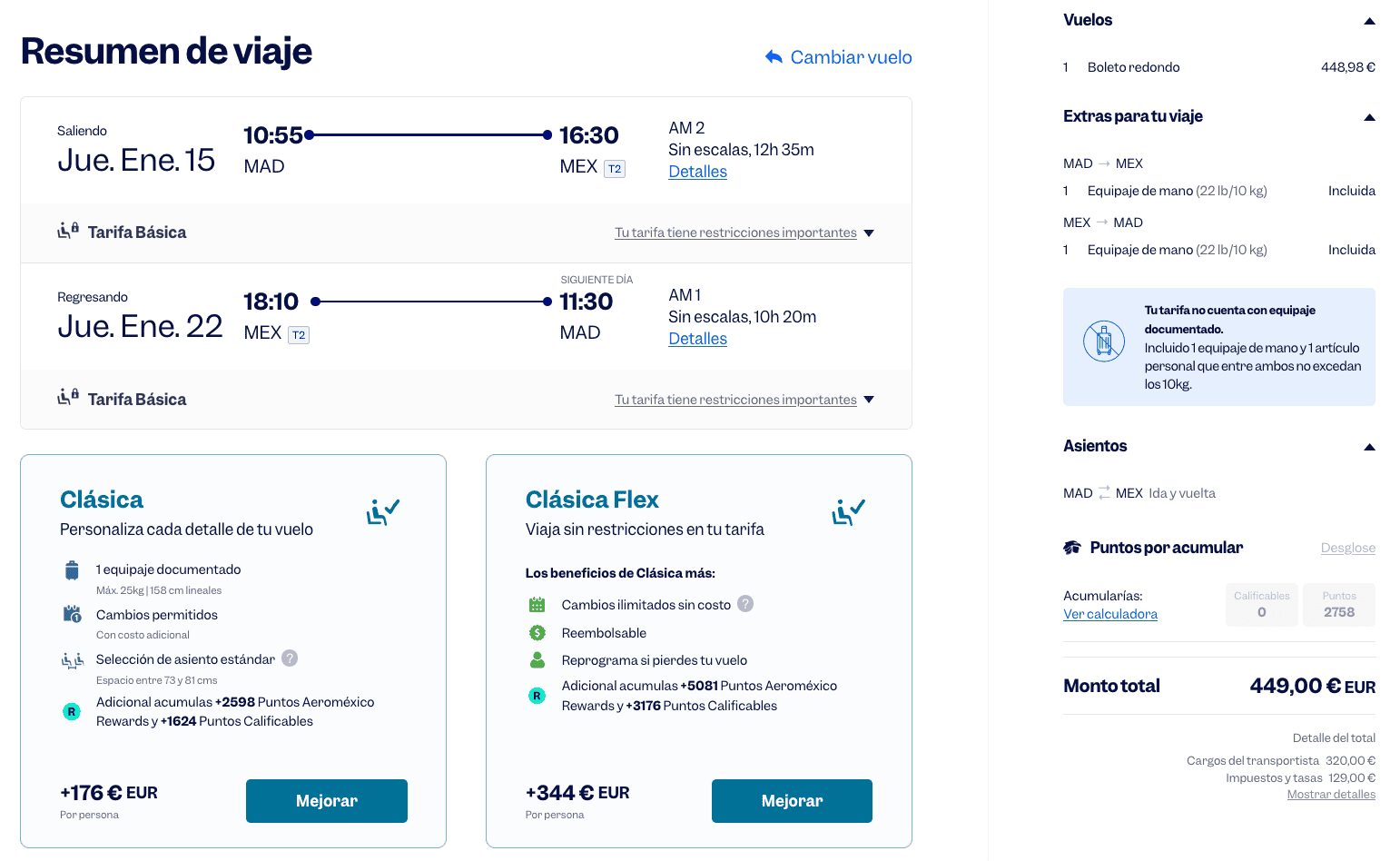
Task: Click the Tarifa Básica seat icon for outbound flight
Action: click(x=68, y=231)
